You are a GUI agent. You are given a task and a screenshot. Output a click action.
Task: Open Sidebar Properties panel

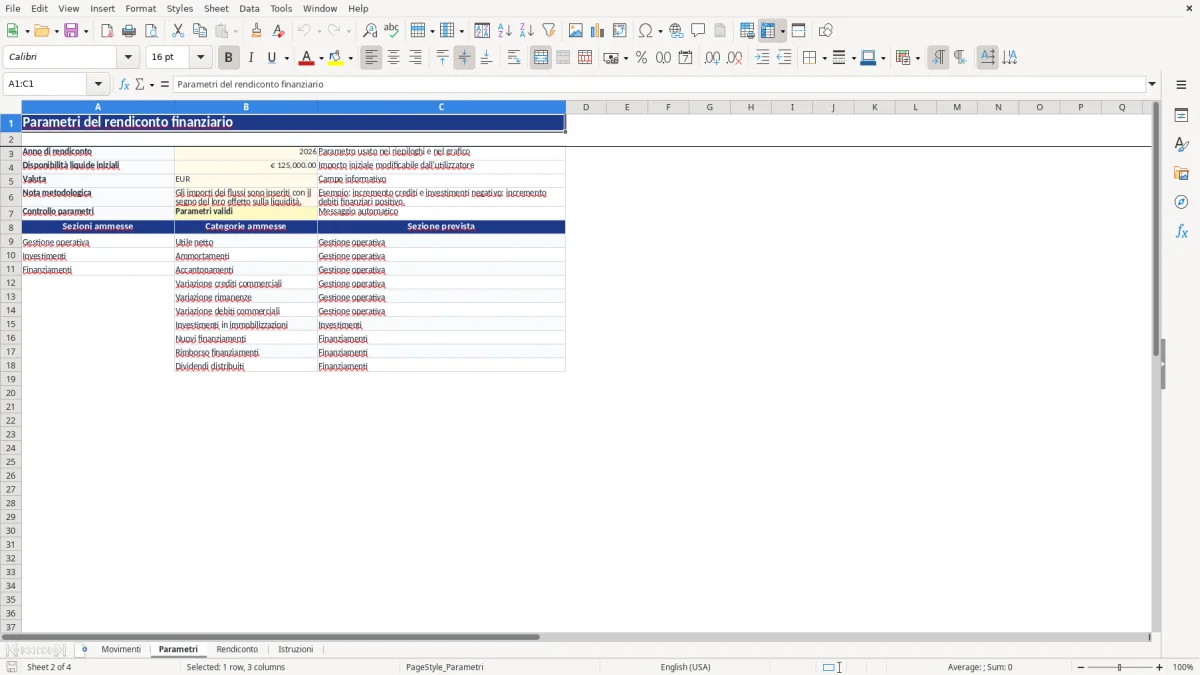click(x=1181, y=116)
